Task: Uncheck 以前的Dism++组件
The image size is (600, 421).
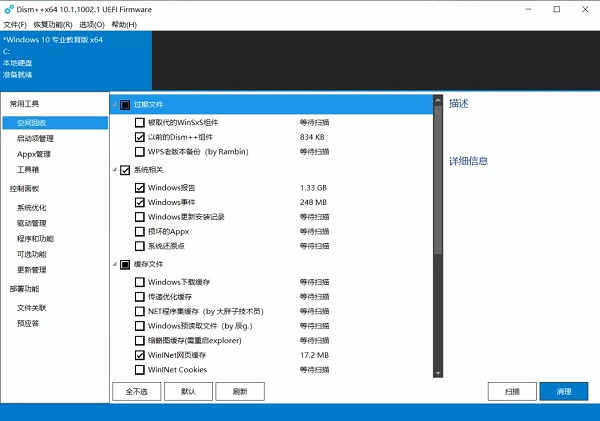Action: tap(140, 137)
